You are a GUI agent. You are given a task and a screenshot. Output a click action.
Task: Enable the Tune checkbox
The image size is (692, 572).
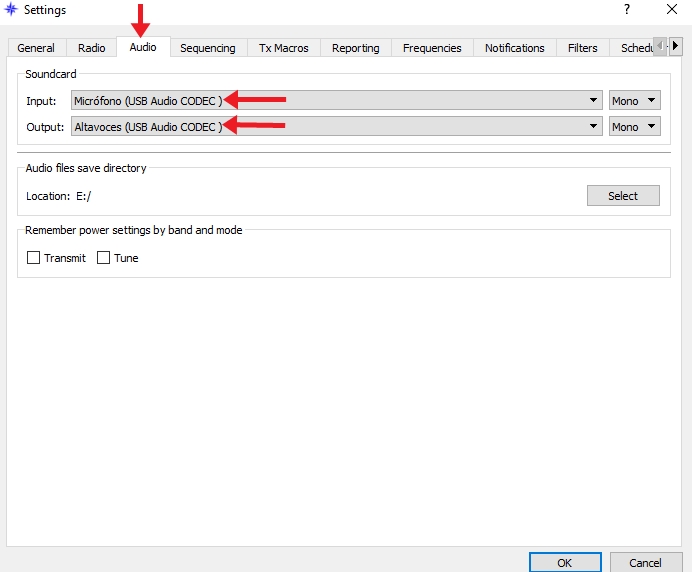(x=104, y=258)
